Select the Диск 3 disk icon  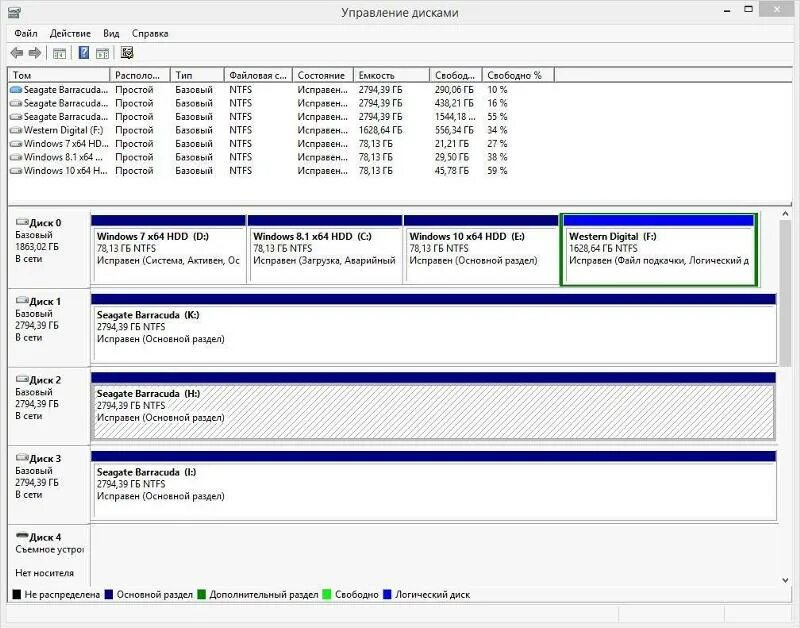[x=22, y=458]
